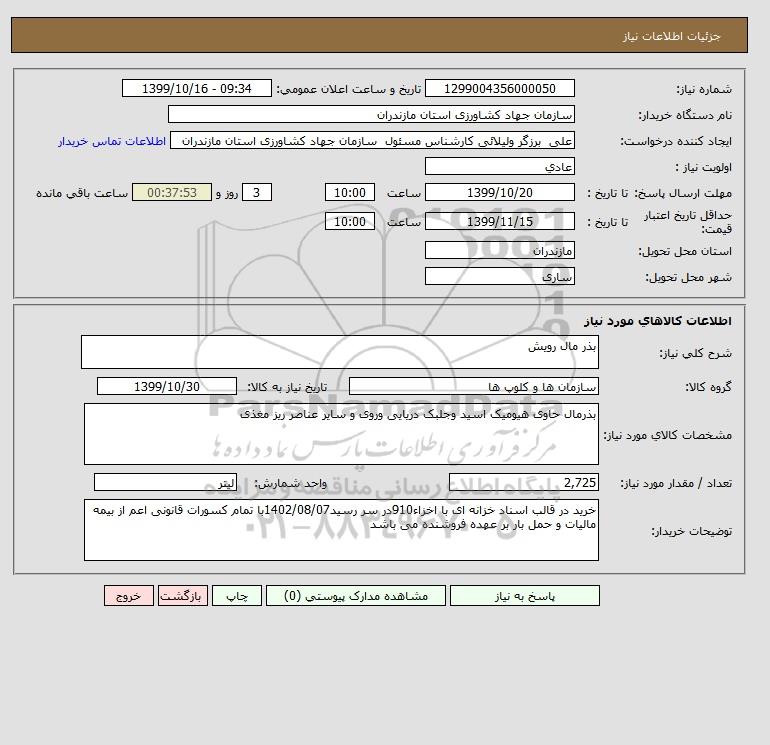This screenshot has height=745, width=770.
Task: Click the توضیحات خریدار text area
Action: 341,530
